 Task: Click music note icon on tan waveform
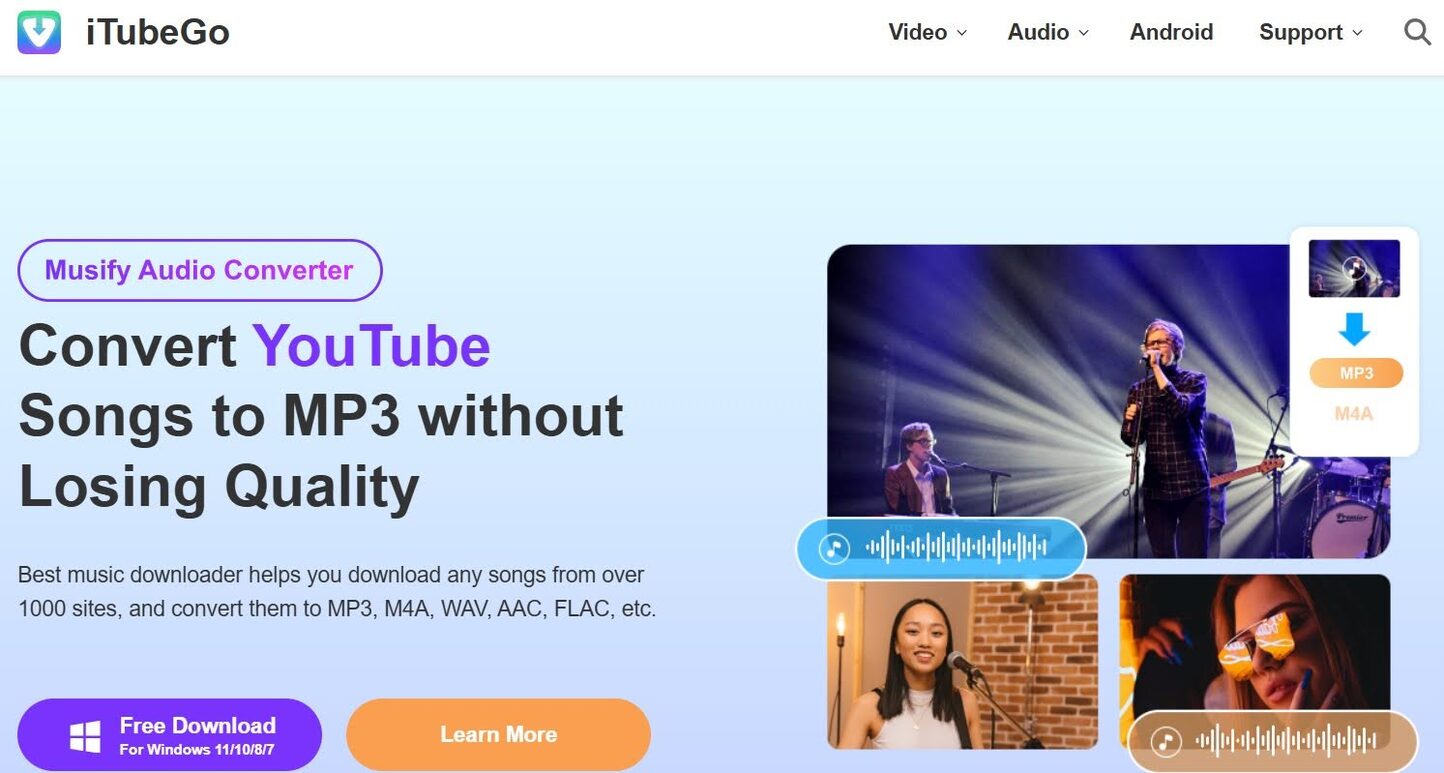tap(1165, 742)
